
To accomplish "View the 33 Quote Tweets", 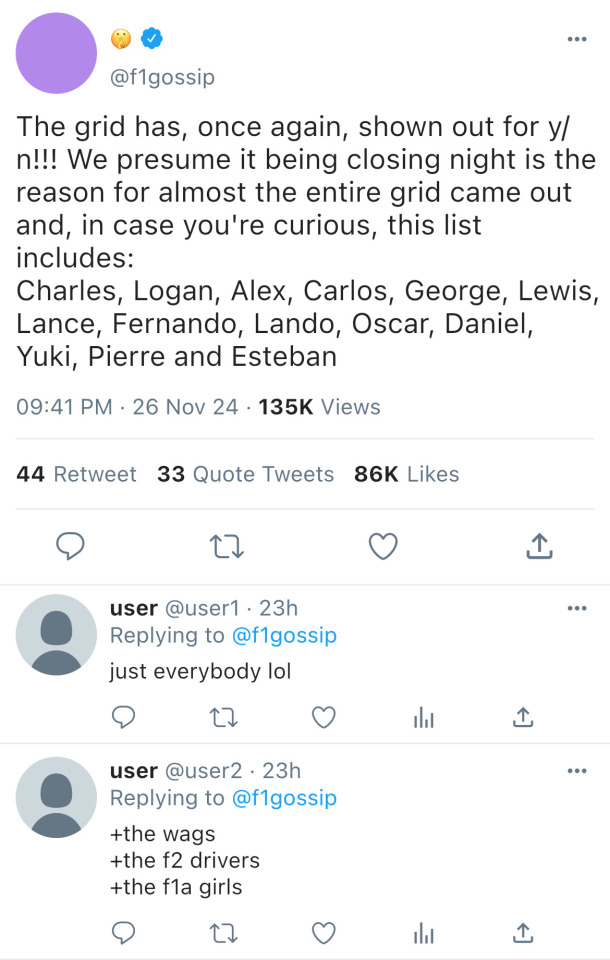I will pos(245,474).
